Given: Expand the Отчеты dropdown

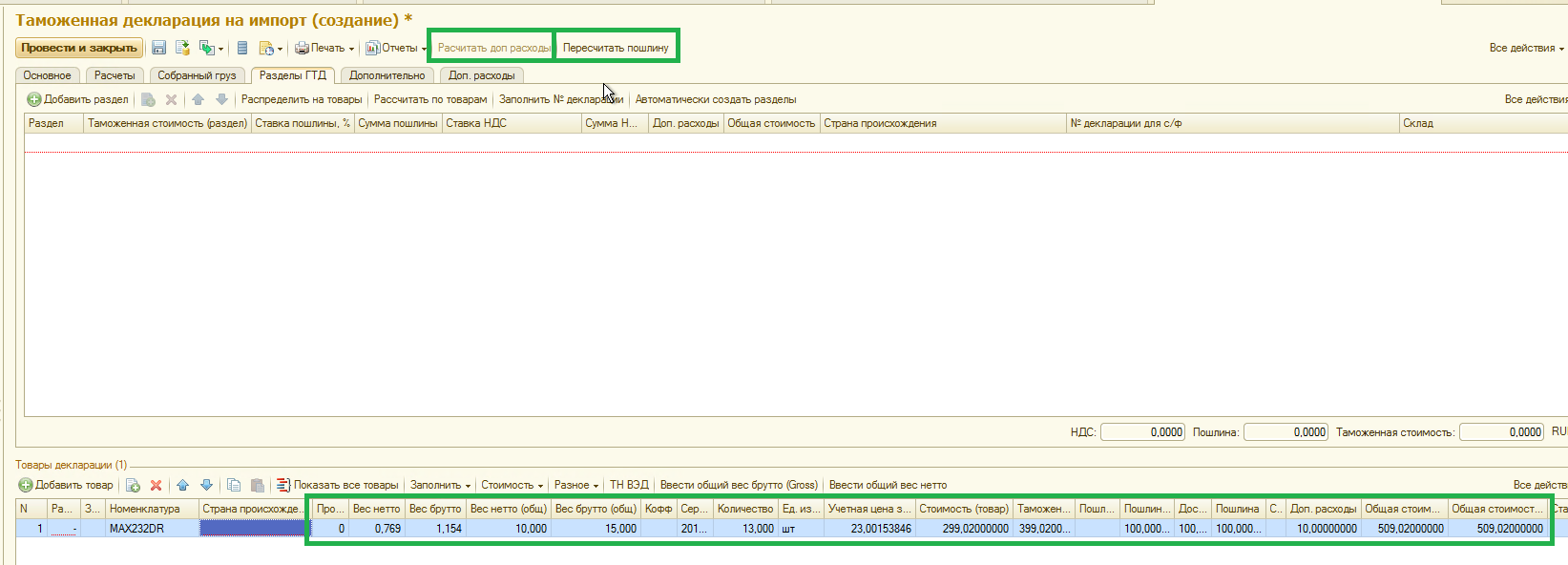Looking at the screenshot, I should tap(396, 48).
